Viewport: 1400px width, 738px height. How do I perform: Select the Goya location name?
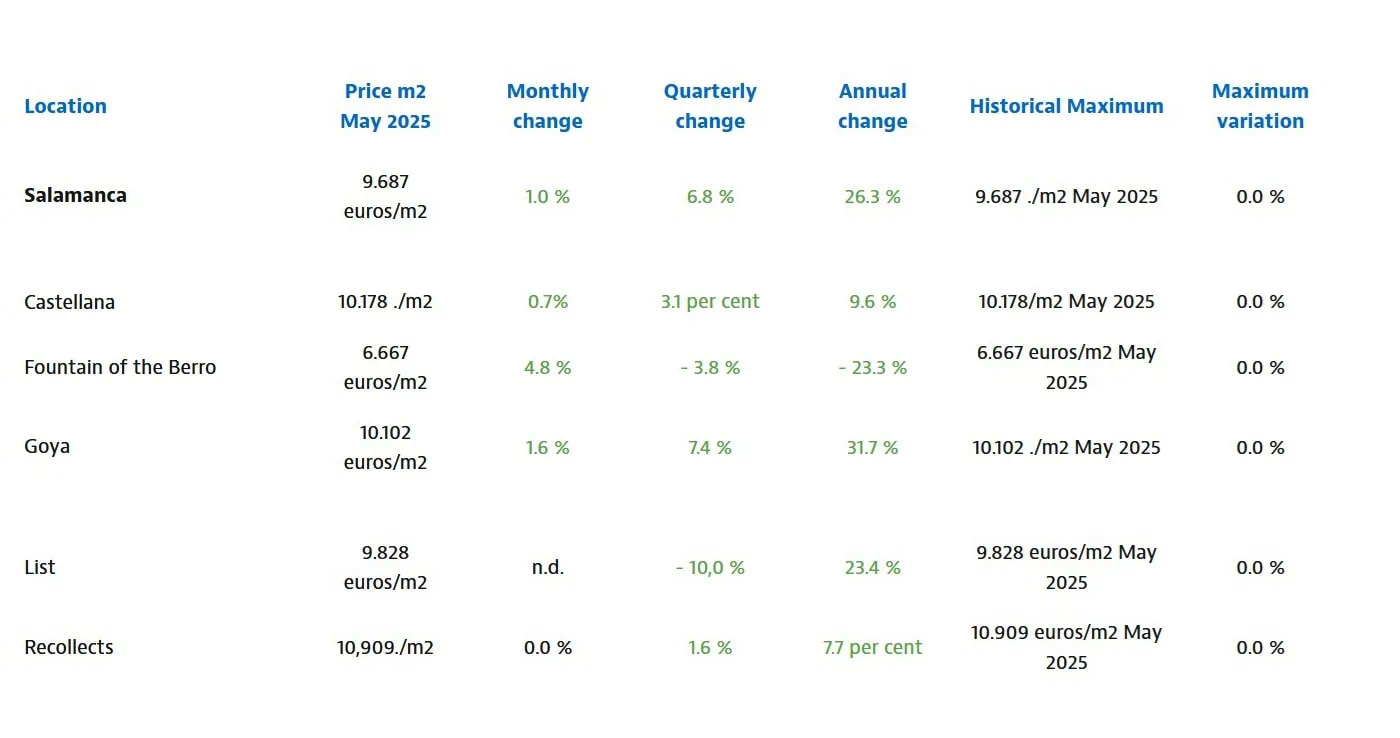pos(47,446)
